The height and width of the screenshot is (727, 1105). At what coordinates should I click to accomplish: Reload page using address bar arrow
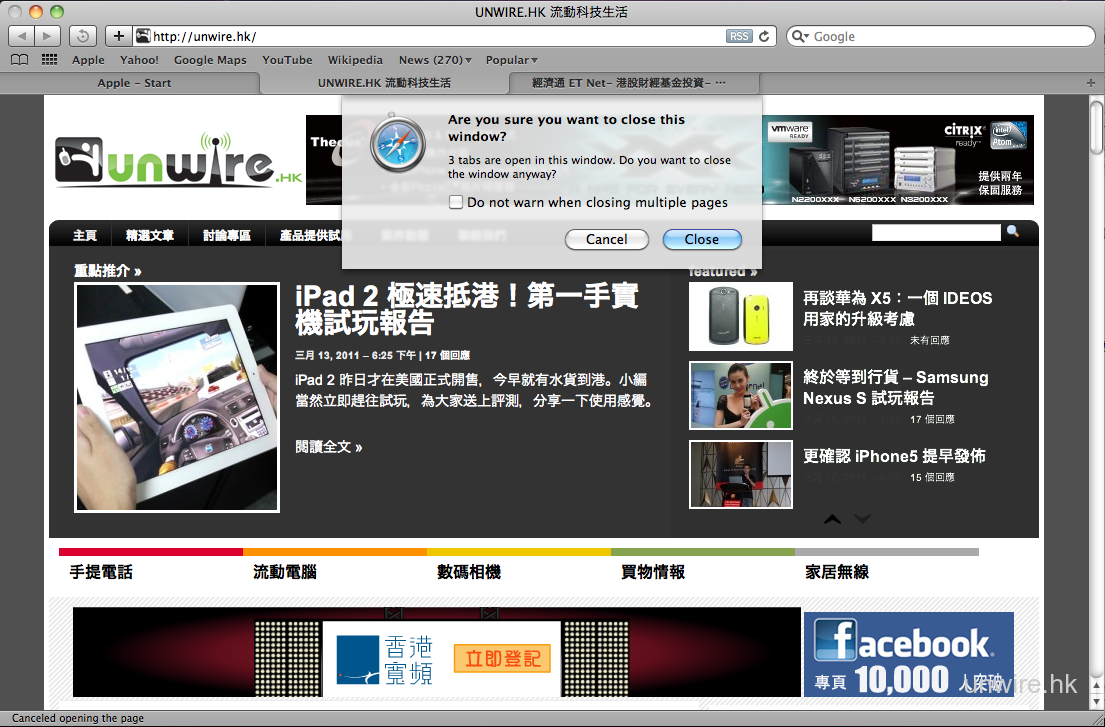[765, 36]
